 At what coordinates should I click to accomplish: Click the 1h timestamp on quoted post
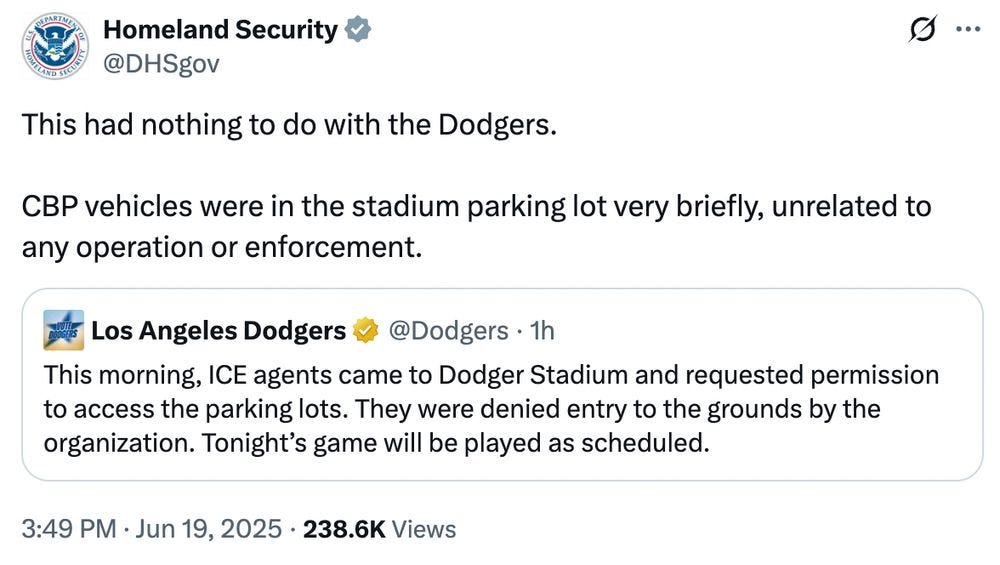click(x=542, y=330)
